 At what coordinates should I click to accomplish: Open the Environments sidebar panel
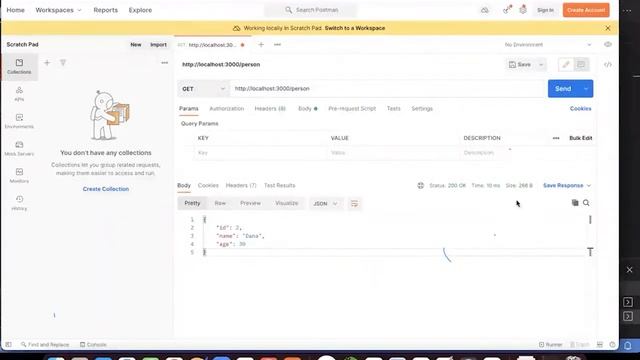pos(19,121)
